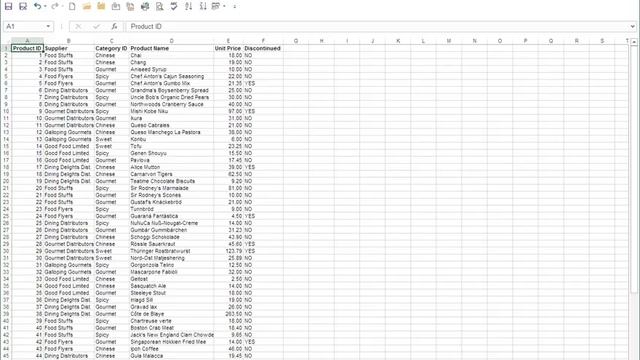This screenshot has width=640, height=360.
Task: Click the email/send workbook icon
Action: [116, 7]
